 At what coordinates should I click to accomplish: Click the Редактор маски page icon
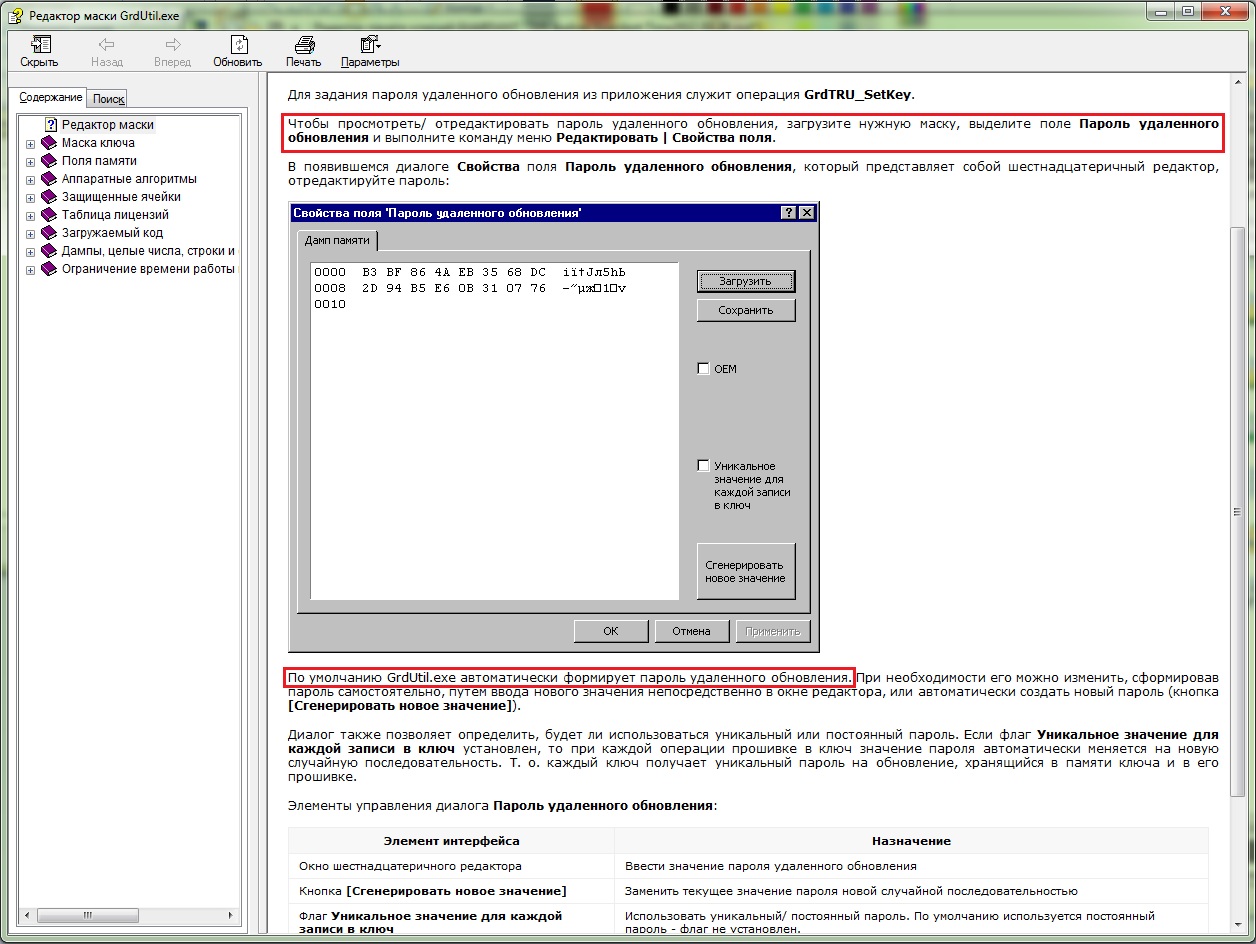click(51, 125)
